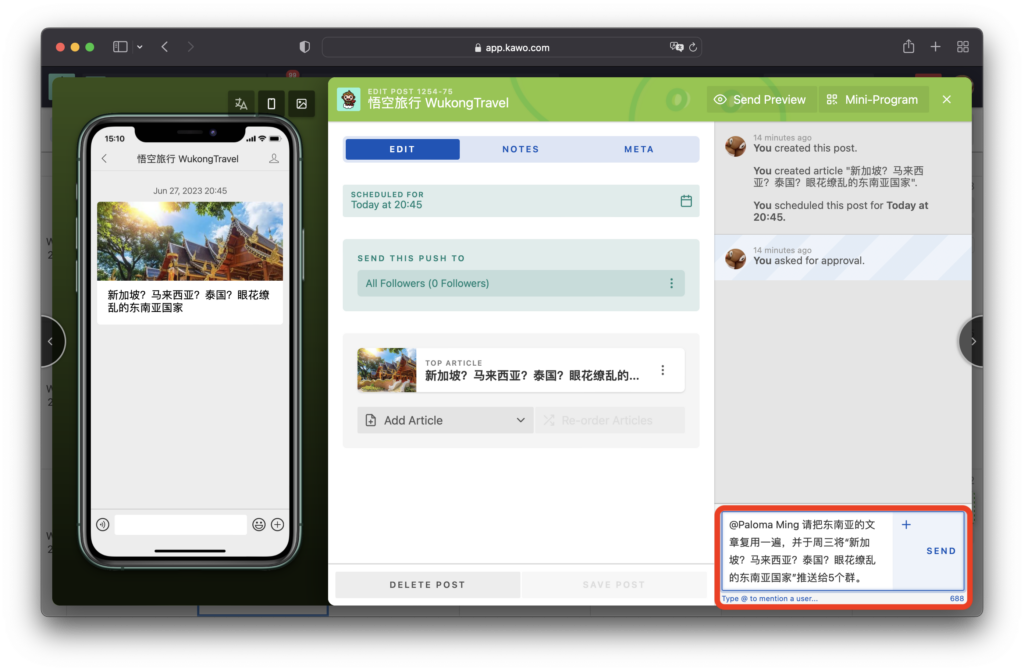Select the image preview icon above the phone
1024x671 pixels.
point(301,103)
